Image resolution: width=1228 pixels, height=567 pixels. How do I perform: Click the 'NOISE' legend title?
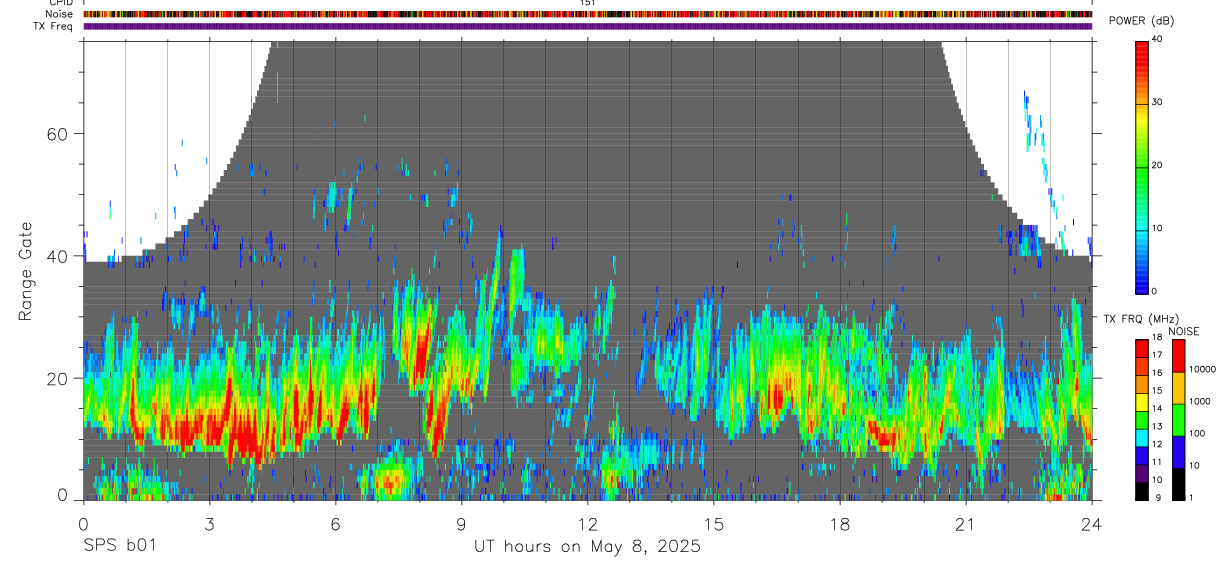tap(1184, 332)
